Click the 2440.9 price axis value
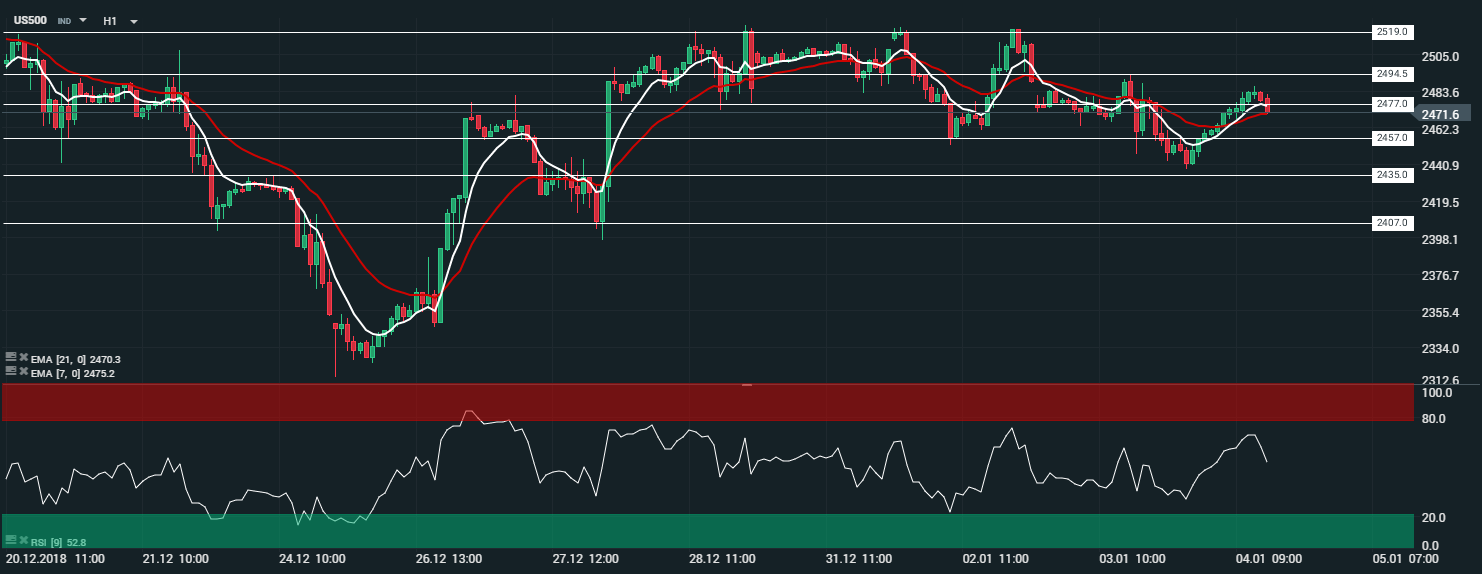The height and width of the screenshot is (574, 1482). (x=1440, y=166)
